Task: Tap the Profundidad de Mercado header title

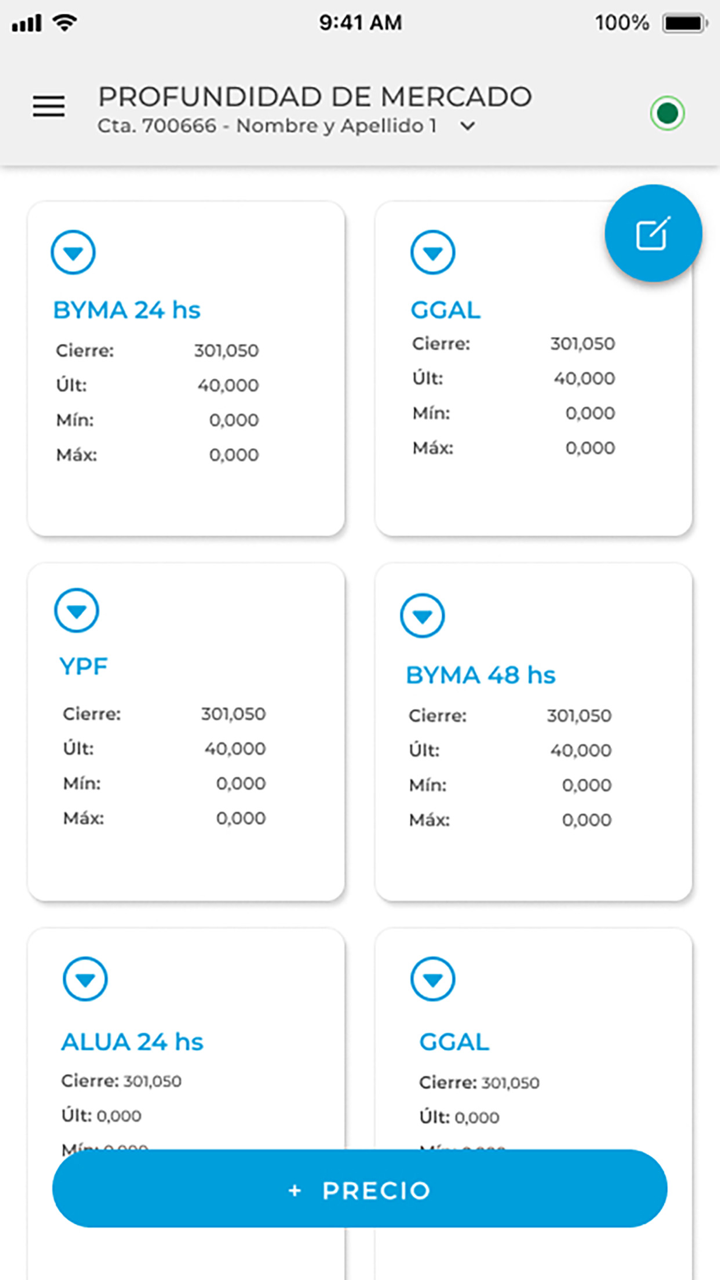Action: click(314, 97)
